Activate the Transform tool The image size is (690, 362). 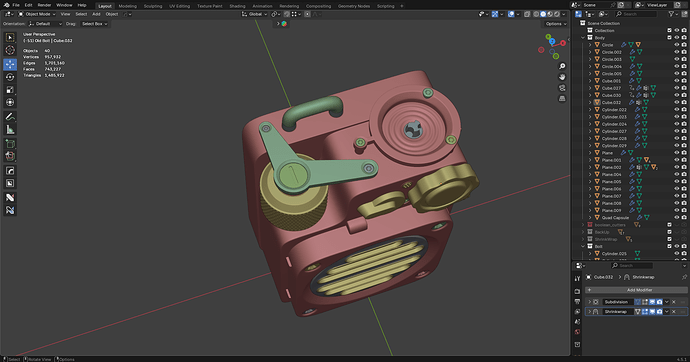point(10,102)
